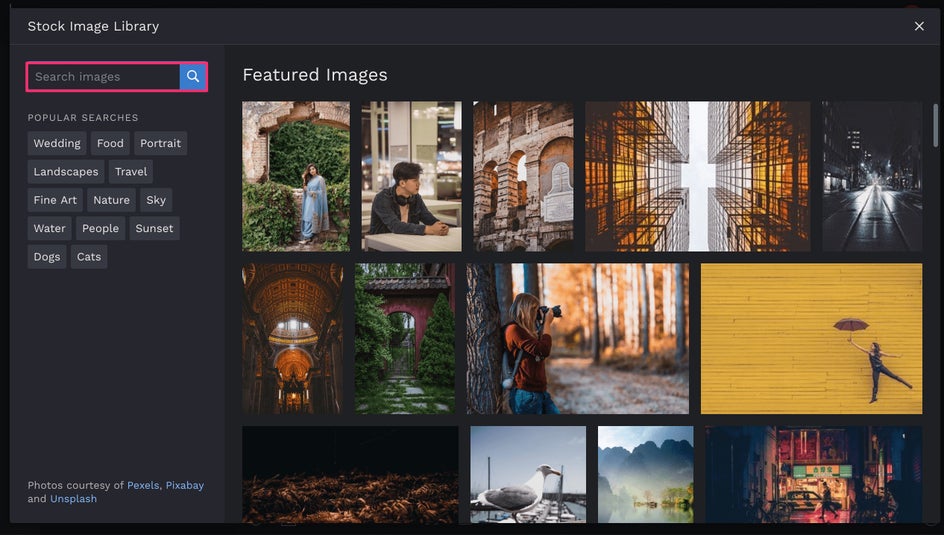This screenshot has height=535, width=944.
Task: Focus the Search images input field
Action: (x=104, y=76)
